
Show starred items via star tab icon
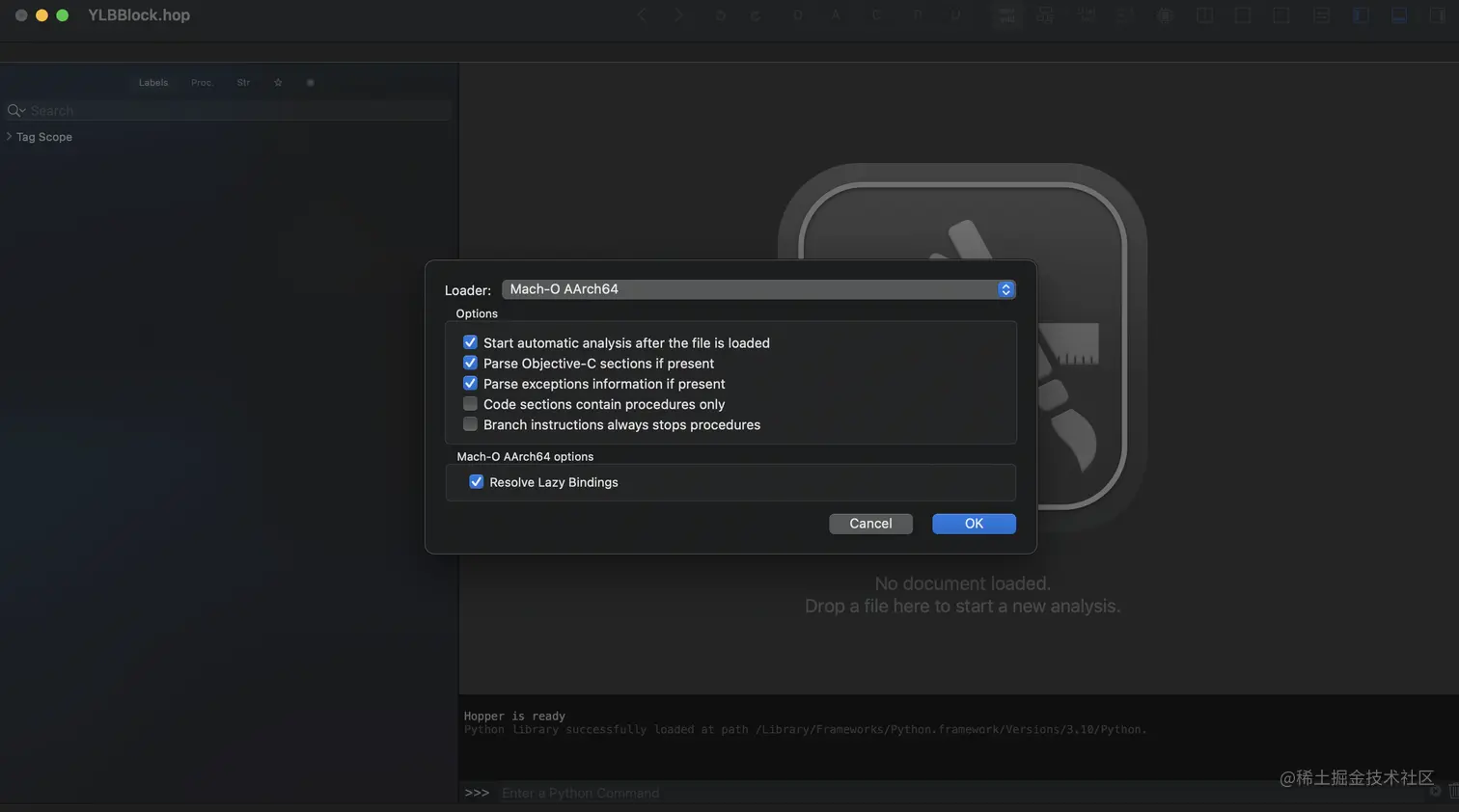[278, 83]
